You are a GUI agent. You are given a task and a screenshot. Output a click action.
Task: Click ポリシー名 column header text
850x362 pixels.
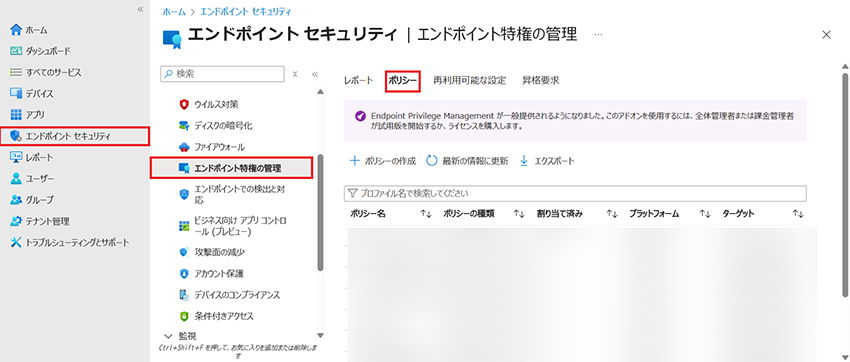(368, 214)
